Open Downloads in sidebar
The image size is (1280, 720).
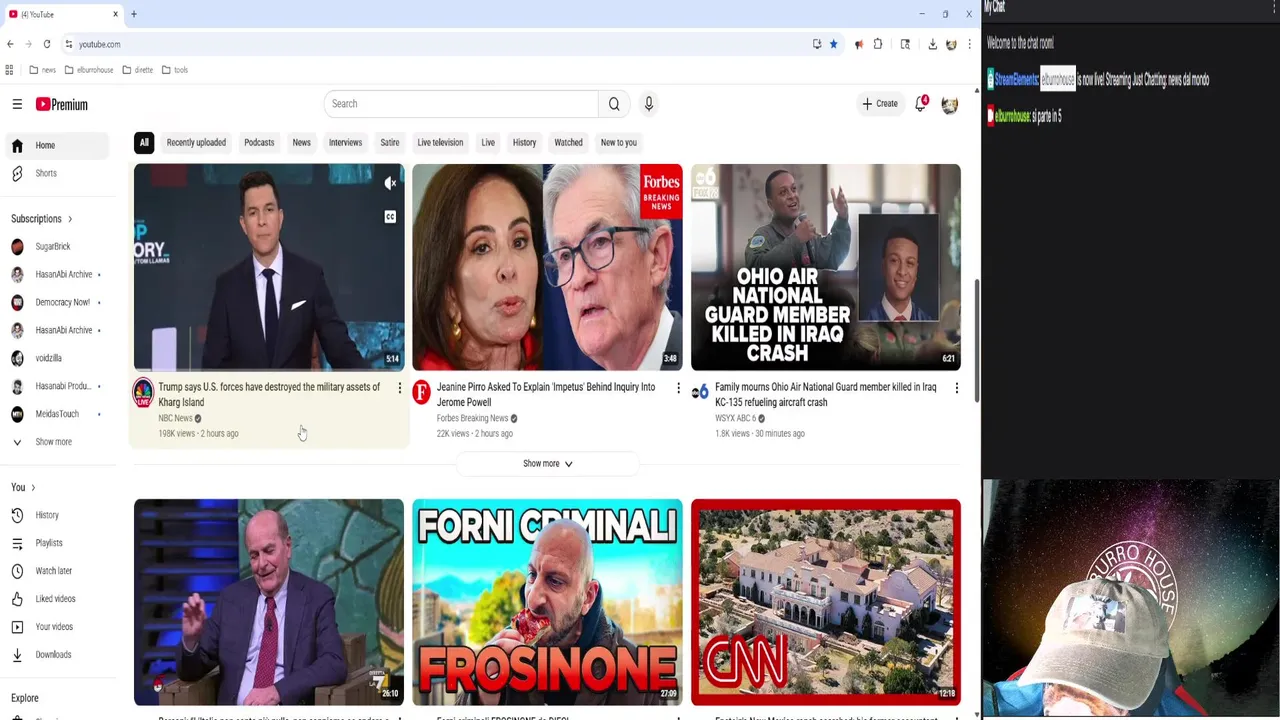[x=58, y=655]
